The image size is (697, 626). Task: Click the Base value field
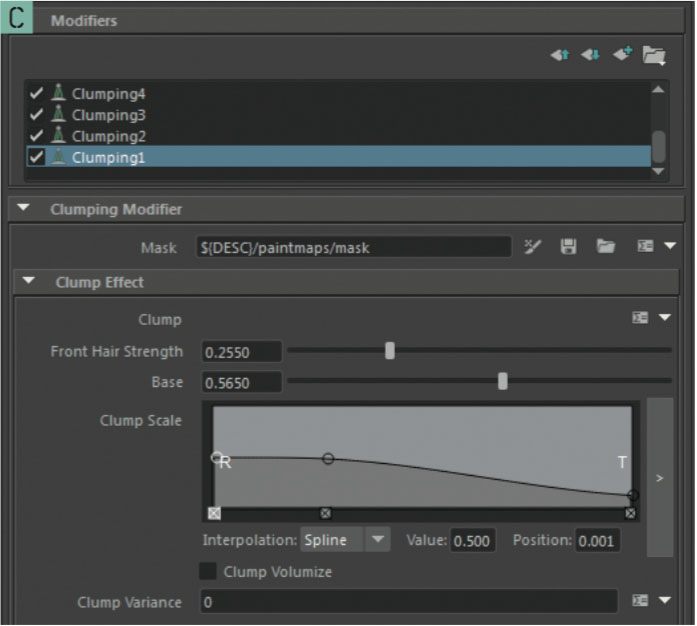click(241, 382)
